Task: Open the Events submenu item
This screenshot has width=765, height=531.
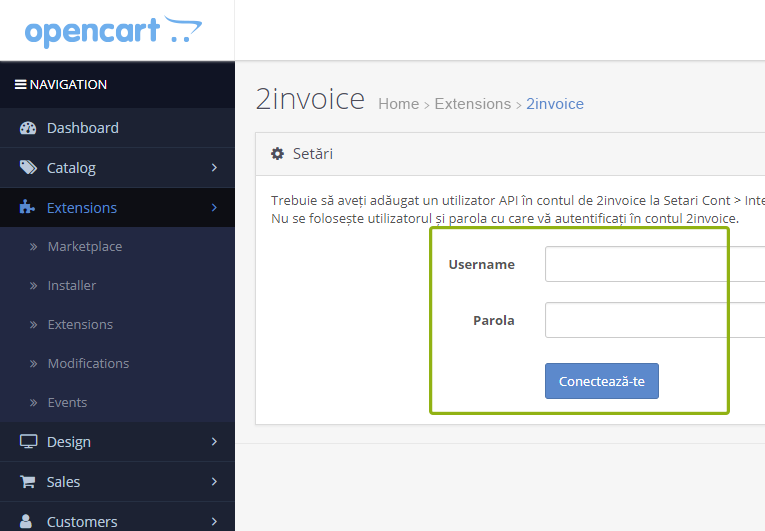Action: pyautogui.click(x=117, y=403)
